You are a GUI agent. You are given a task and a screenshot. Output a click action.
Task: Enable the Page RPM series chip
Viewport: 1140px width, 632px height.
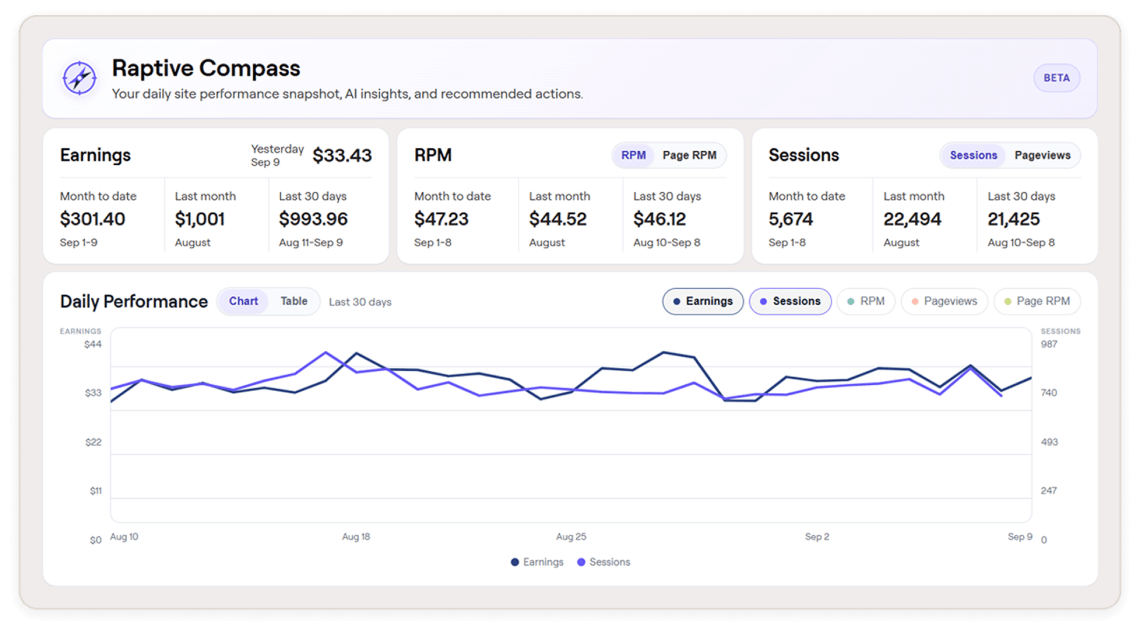tap(1037, 301)
